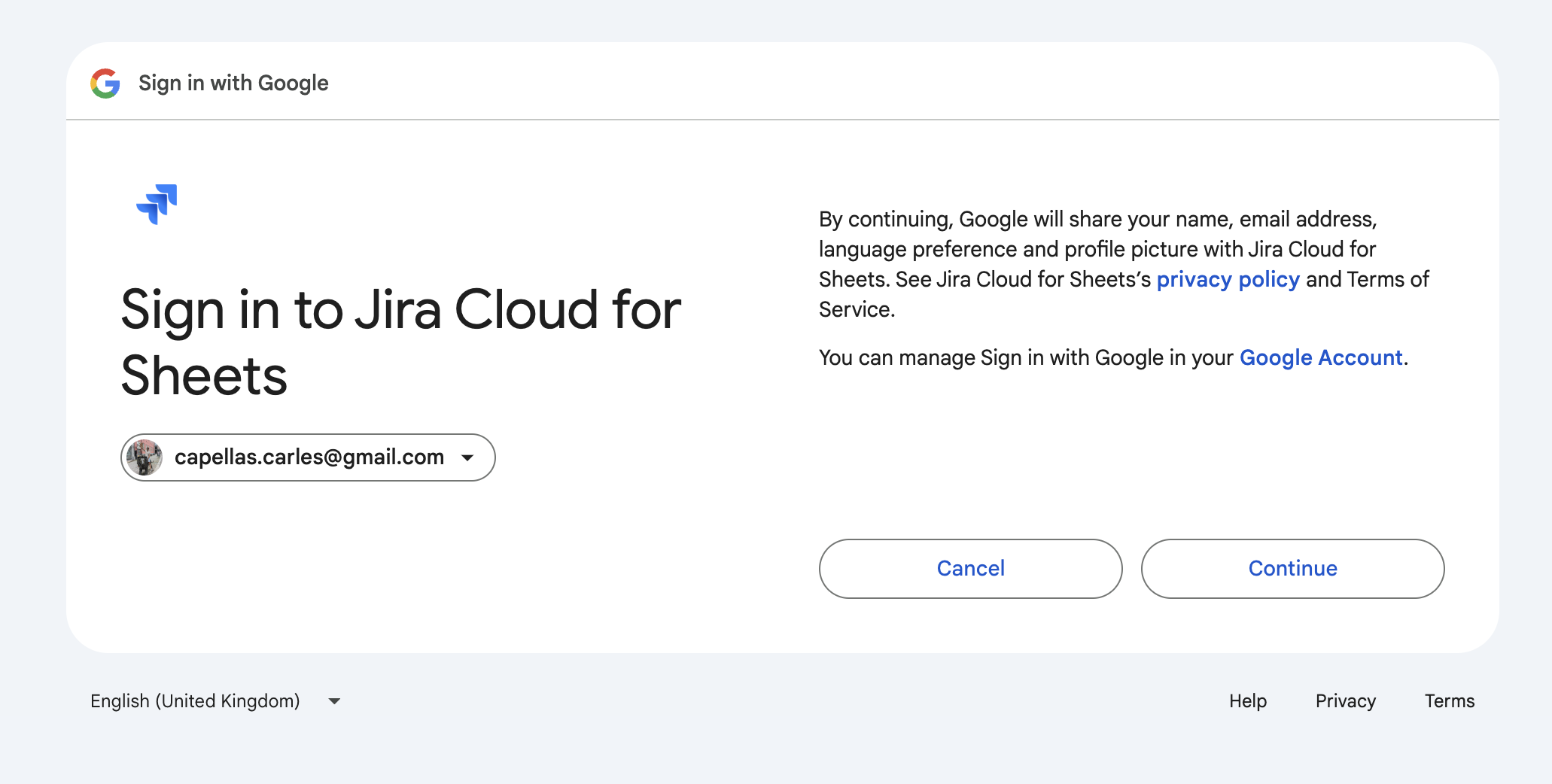Image resolution: width=1552 pixels, height=784 pixels.
Task: Click the "Sign in to Jira Cloud for Sheets" heading
Action: coord(401,342)
